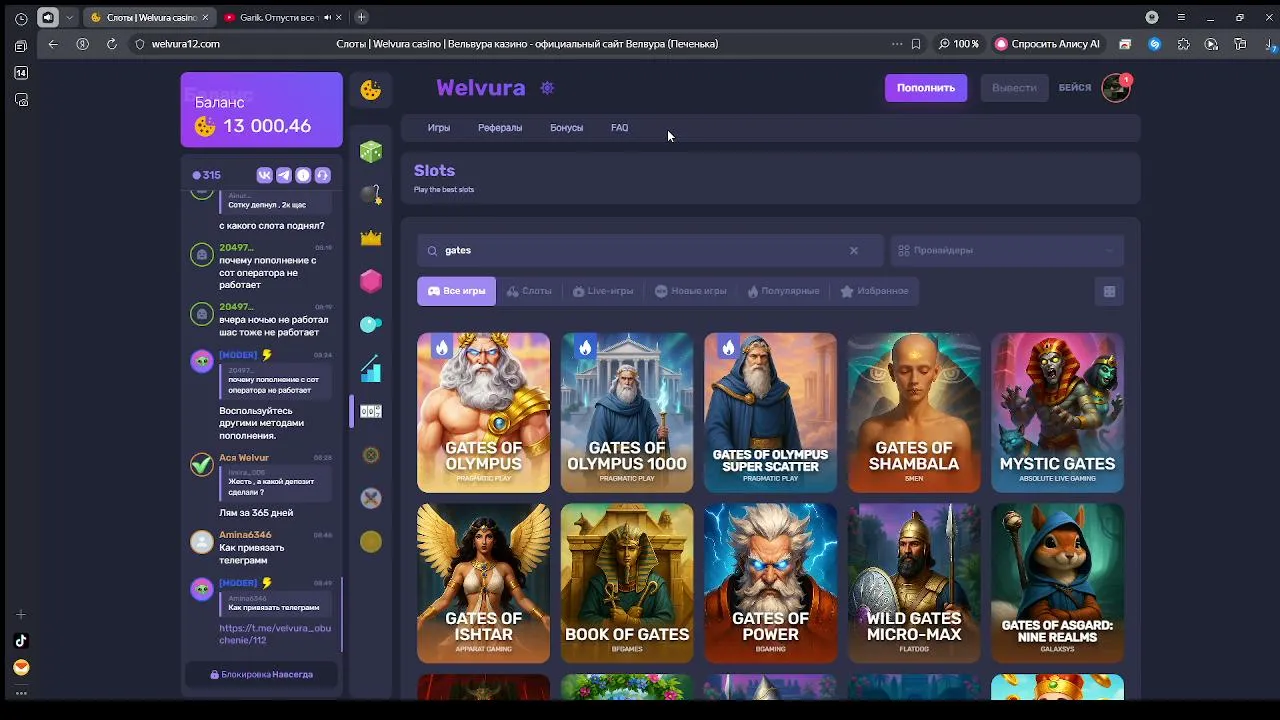Launch Gates of Olympus Super Scatter

pos(770,413)
